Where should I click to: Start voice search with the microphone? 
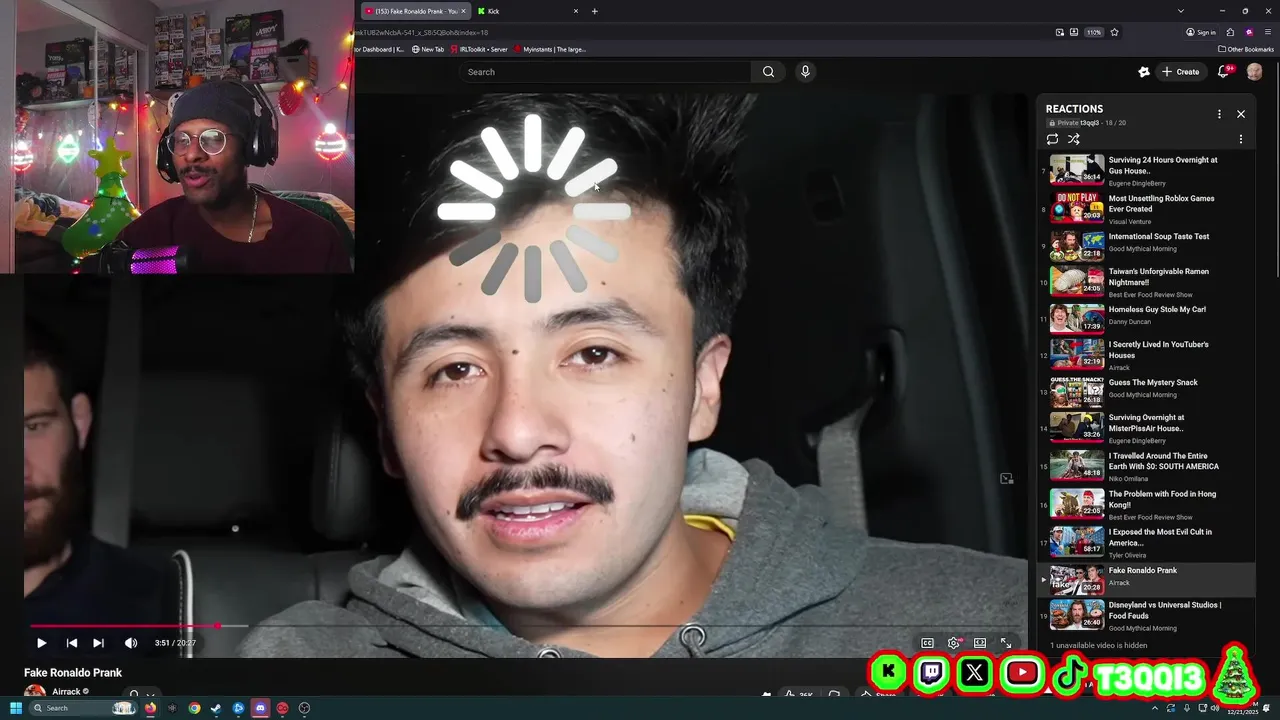coord(805,72)
